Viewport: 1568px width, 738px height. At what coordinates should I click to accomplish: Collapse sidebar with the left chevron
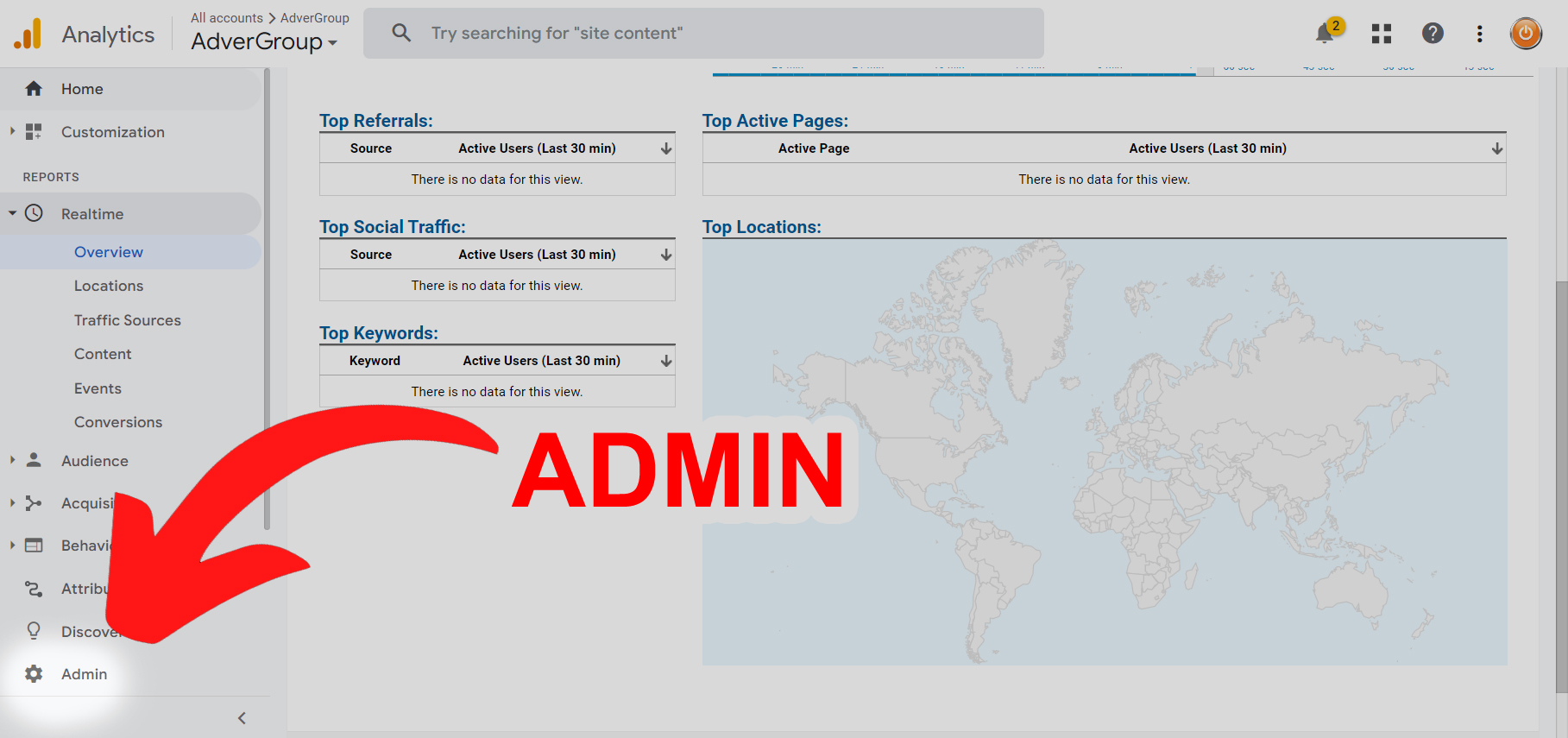point(242,718)
